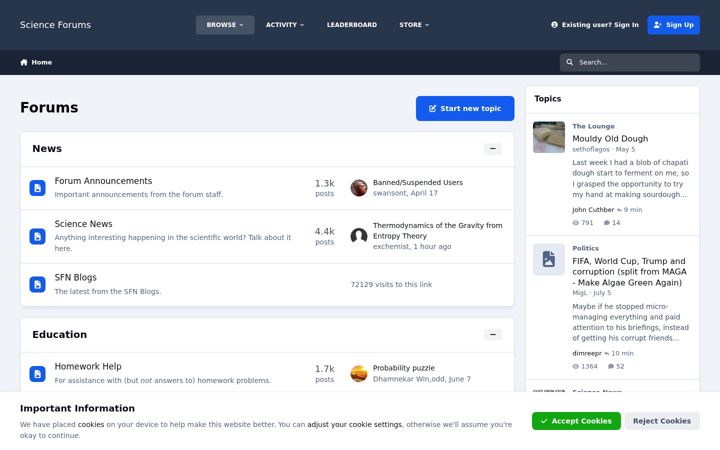The height and width of the screenshot is (450, 720).
Task: Accept Cookies button
Action: click(x=576, y=421)
